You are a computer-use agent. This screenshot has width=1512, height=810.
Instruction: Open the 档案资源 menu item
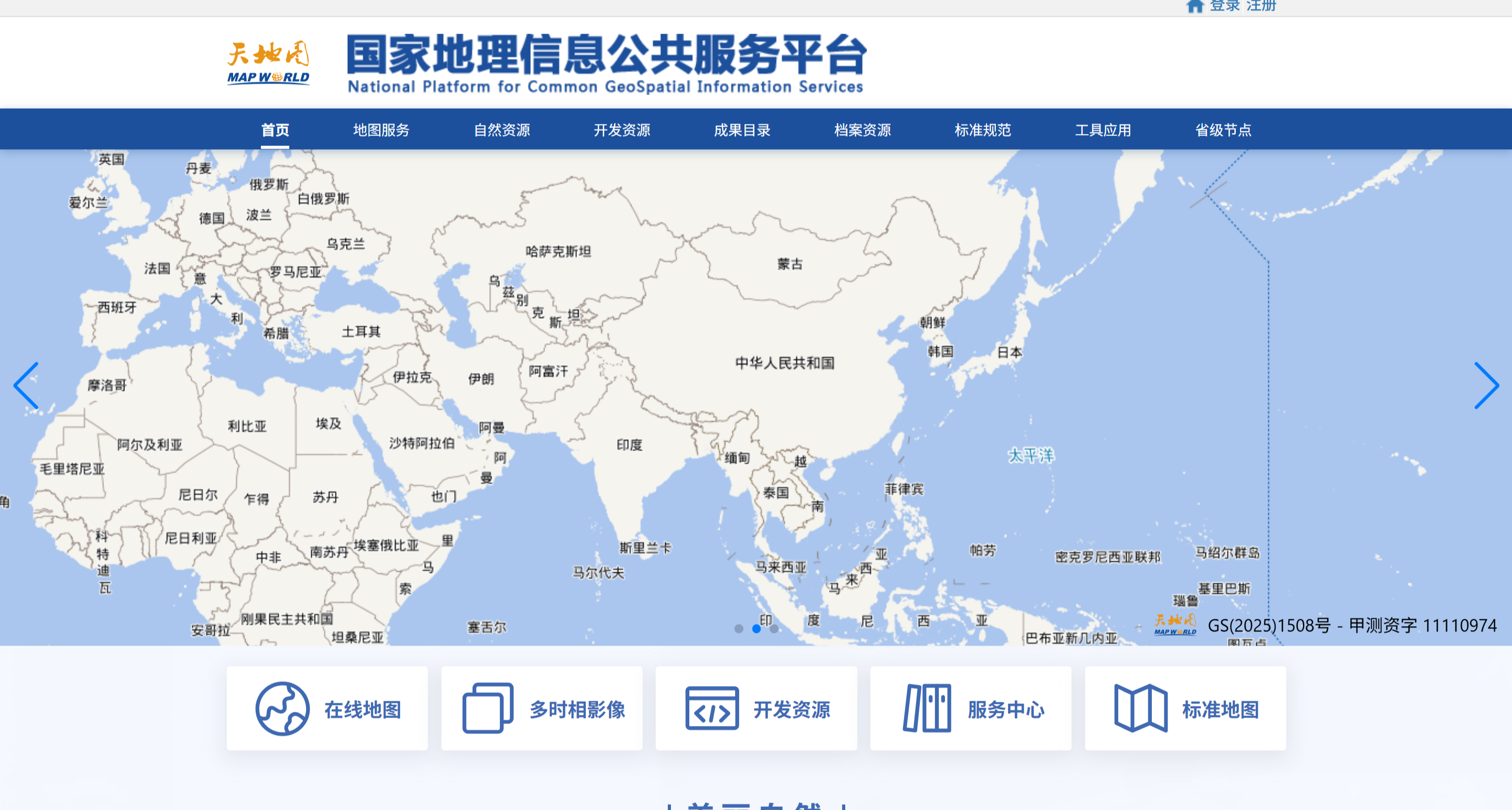pos(862,130)
